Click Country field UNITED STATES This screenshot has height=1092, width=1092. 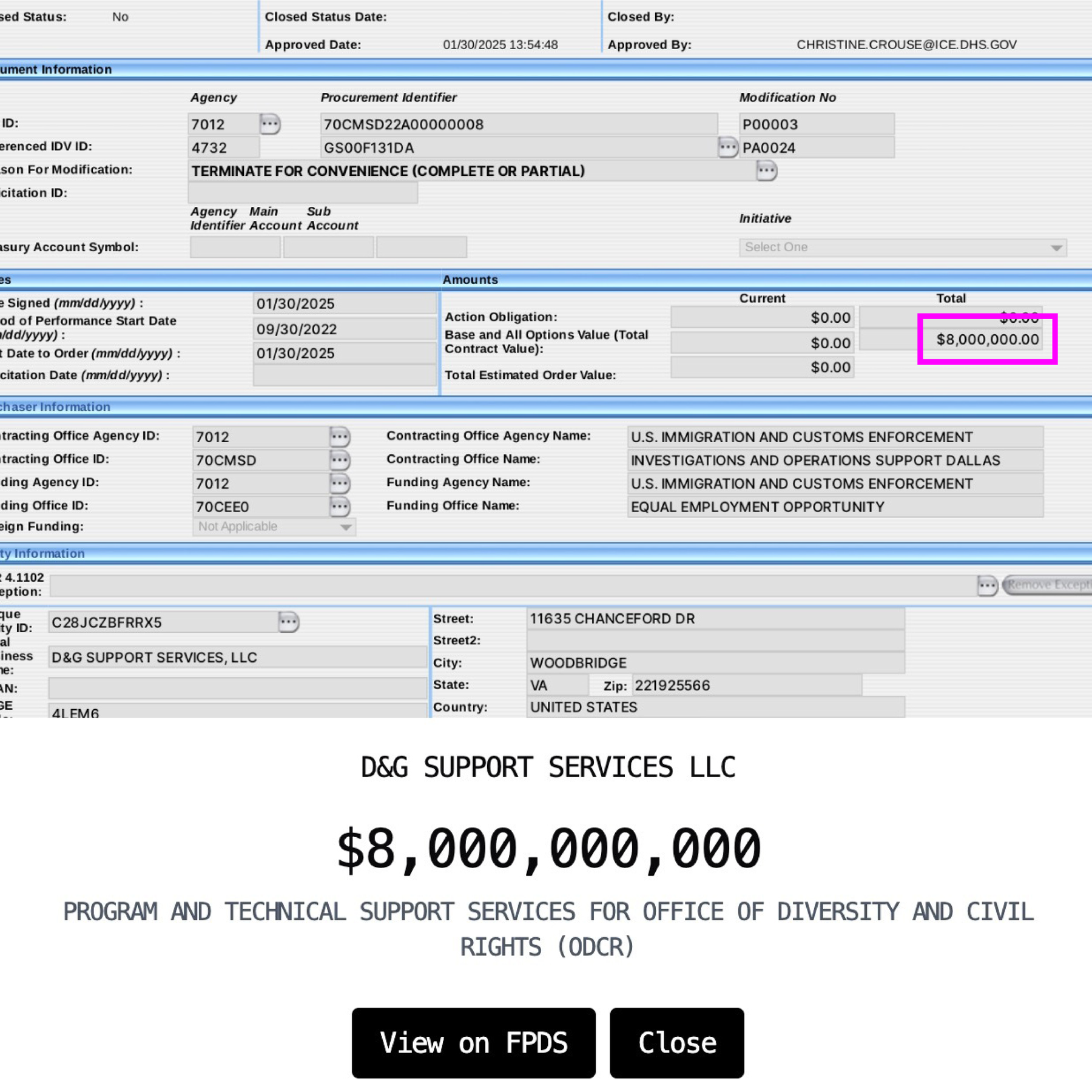715,707
